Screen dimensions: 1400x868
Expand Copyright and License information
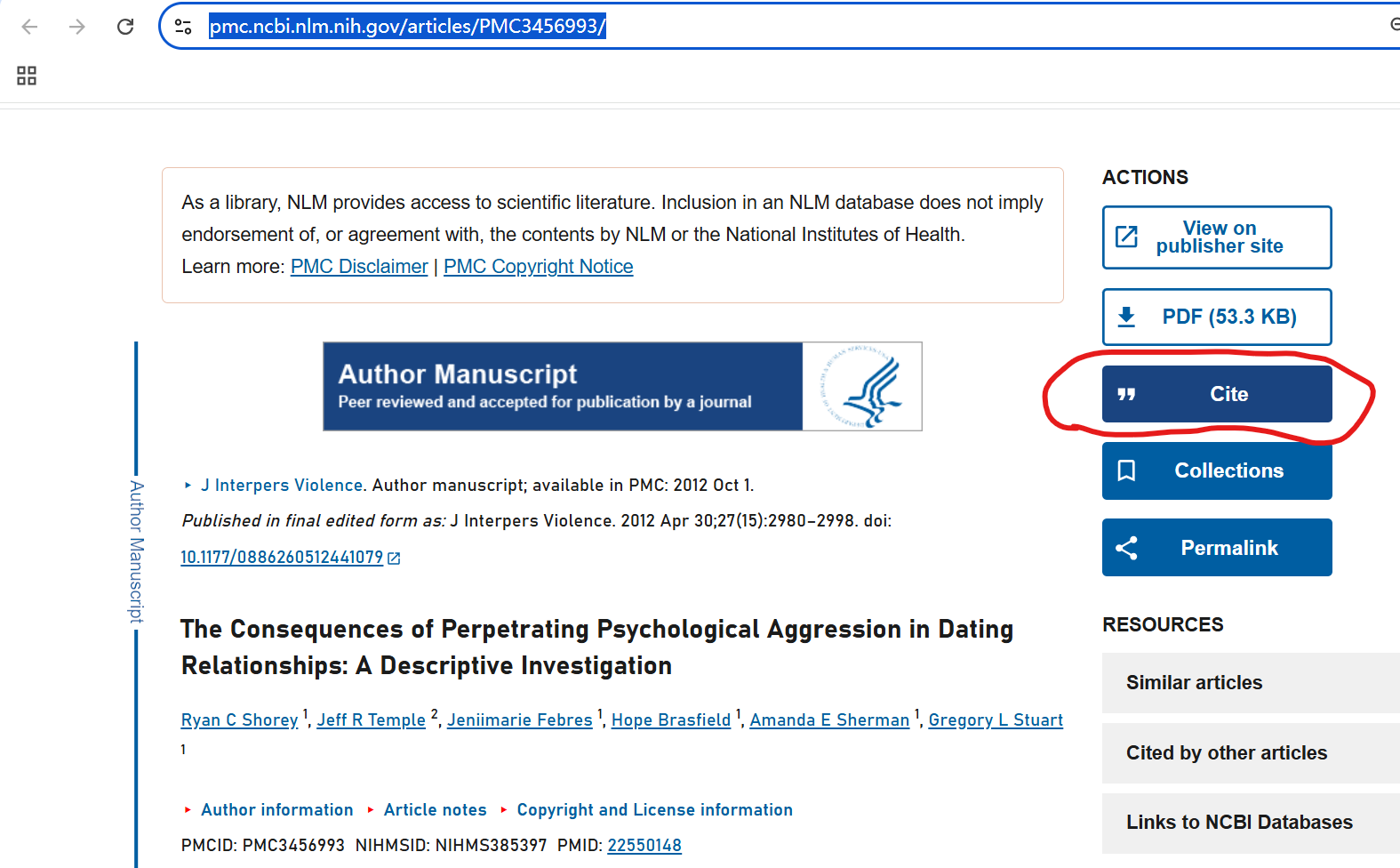[x=654, y=810]
